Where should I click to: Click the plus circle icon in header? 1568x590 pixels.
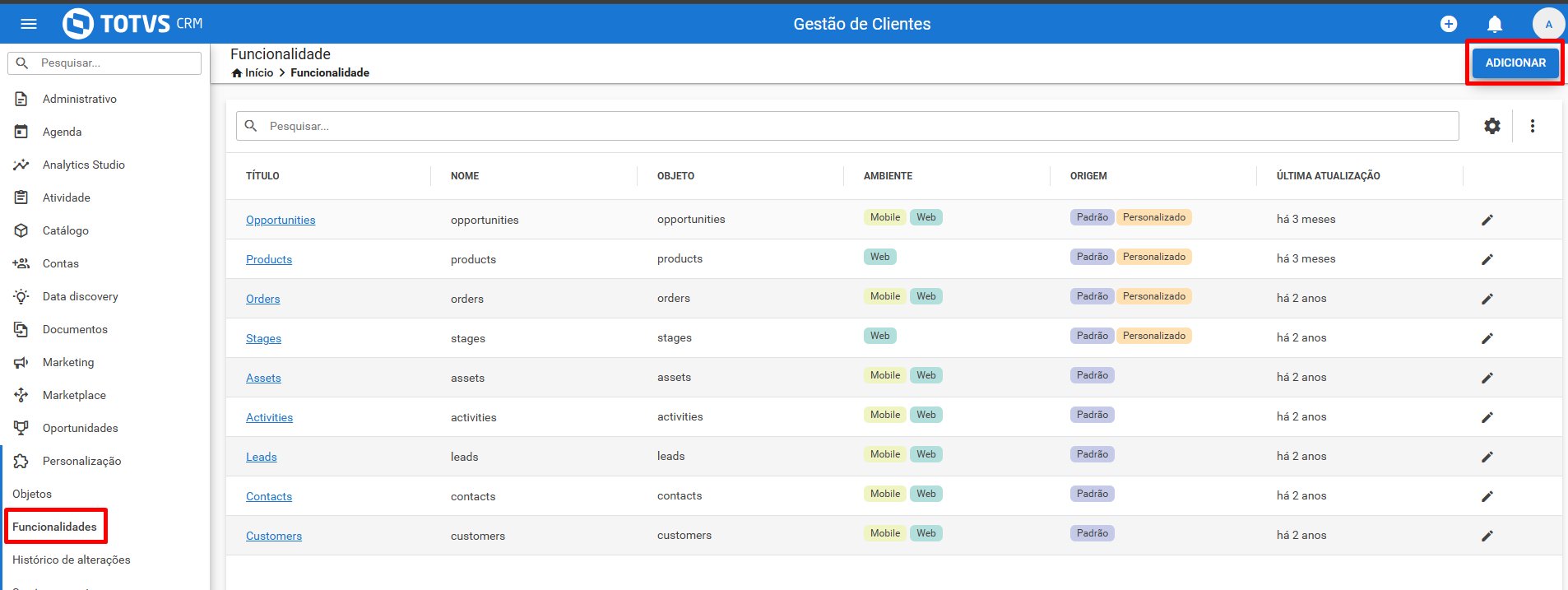[x=1449, y=24]
